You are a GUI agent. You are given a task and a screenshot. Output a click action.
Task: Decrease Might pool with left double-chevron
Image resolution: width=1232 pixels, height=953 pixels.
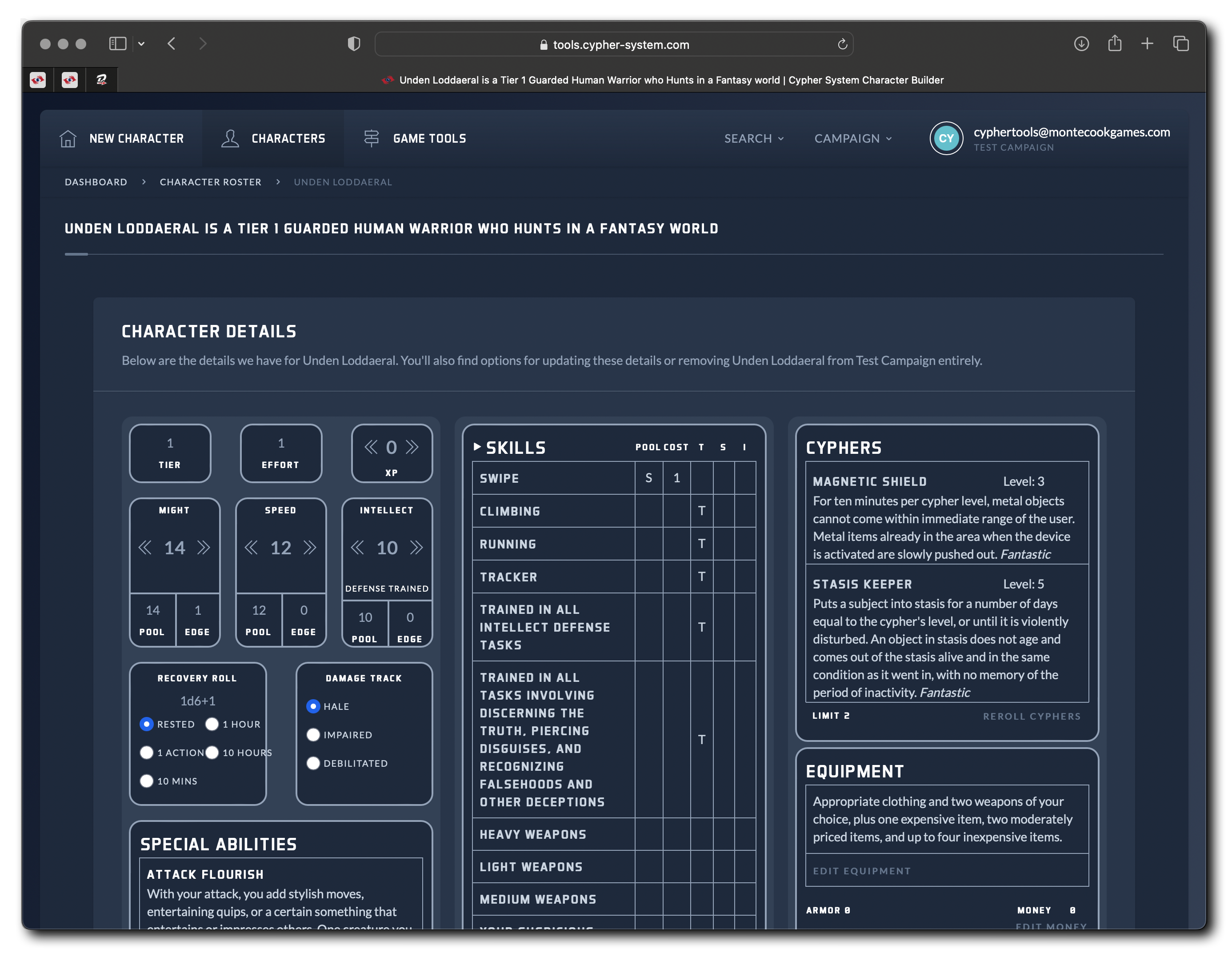coord(145,547)
